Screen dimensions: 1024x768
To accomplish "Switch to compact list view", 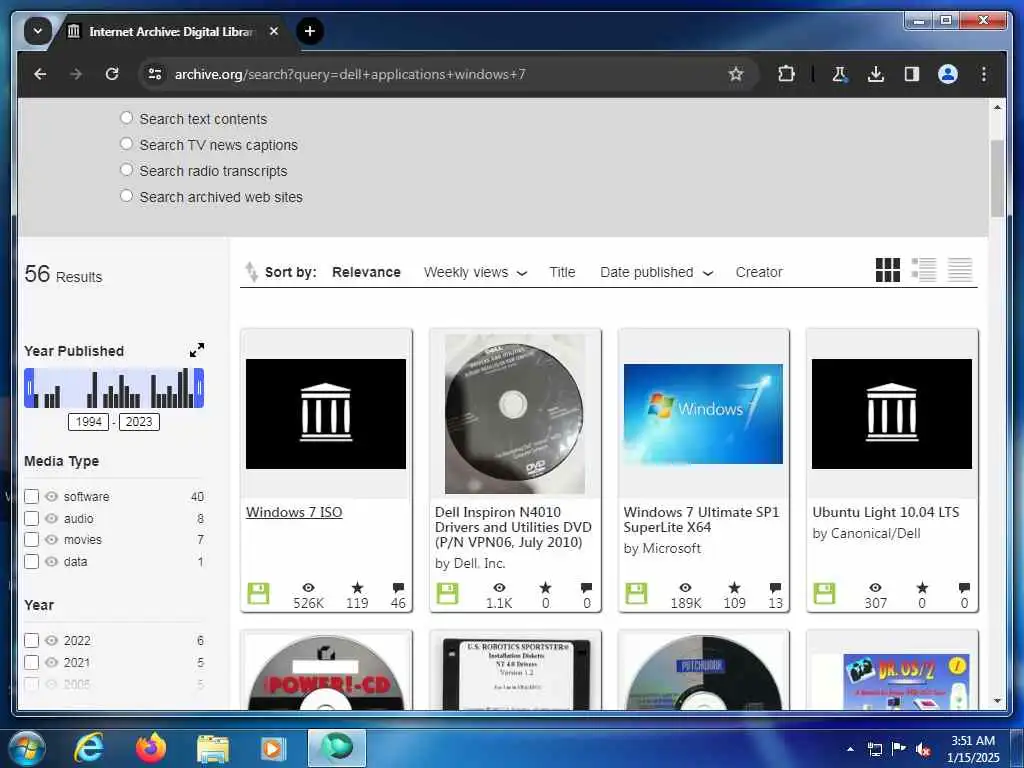I will pyautogui.click(x=960, y=270).
